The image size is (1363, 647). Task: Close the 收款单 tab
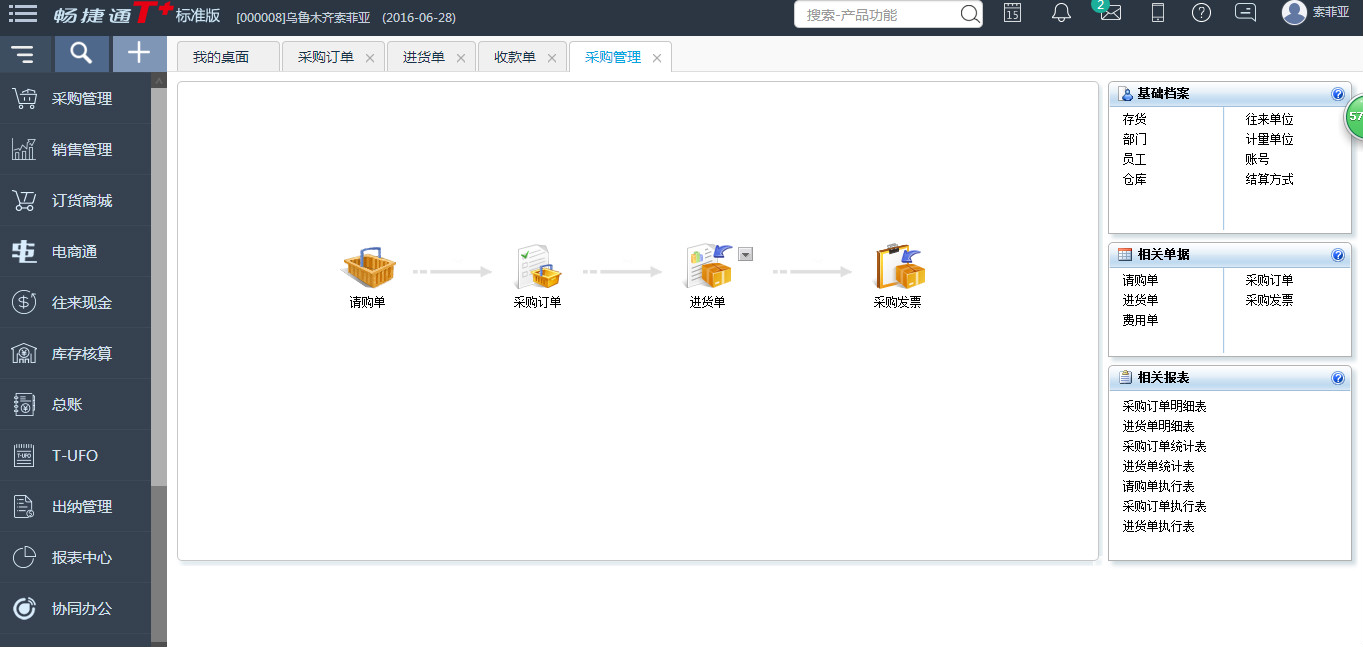click(552, 58)
